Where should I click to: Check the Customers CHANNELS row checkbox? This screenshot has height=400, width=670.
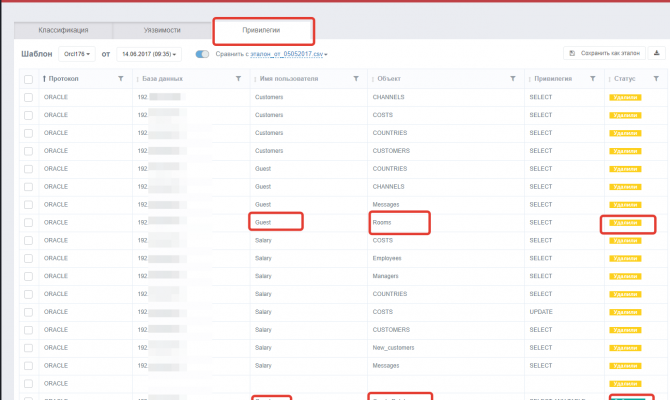pyautogui.click(x=29, y=97)
